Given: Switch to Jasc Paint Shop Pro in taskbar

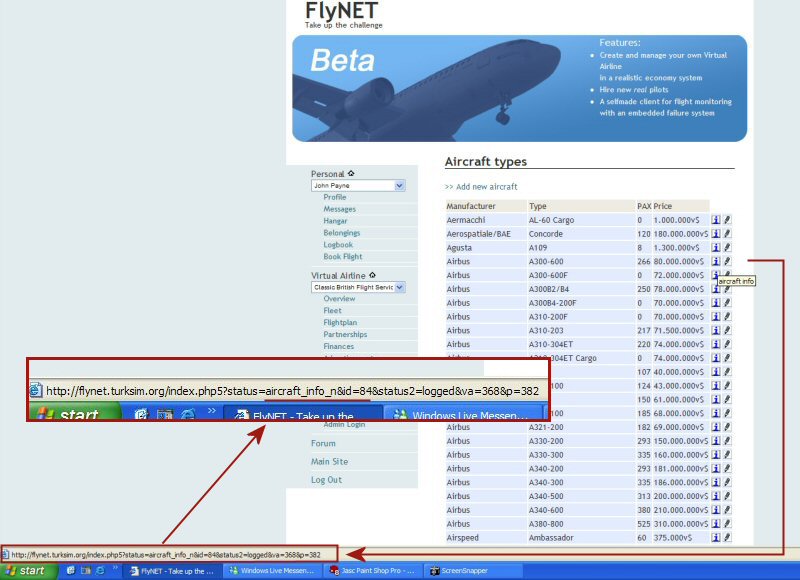Looking at the screenshot, I should point(371,571).
